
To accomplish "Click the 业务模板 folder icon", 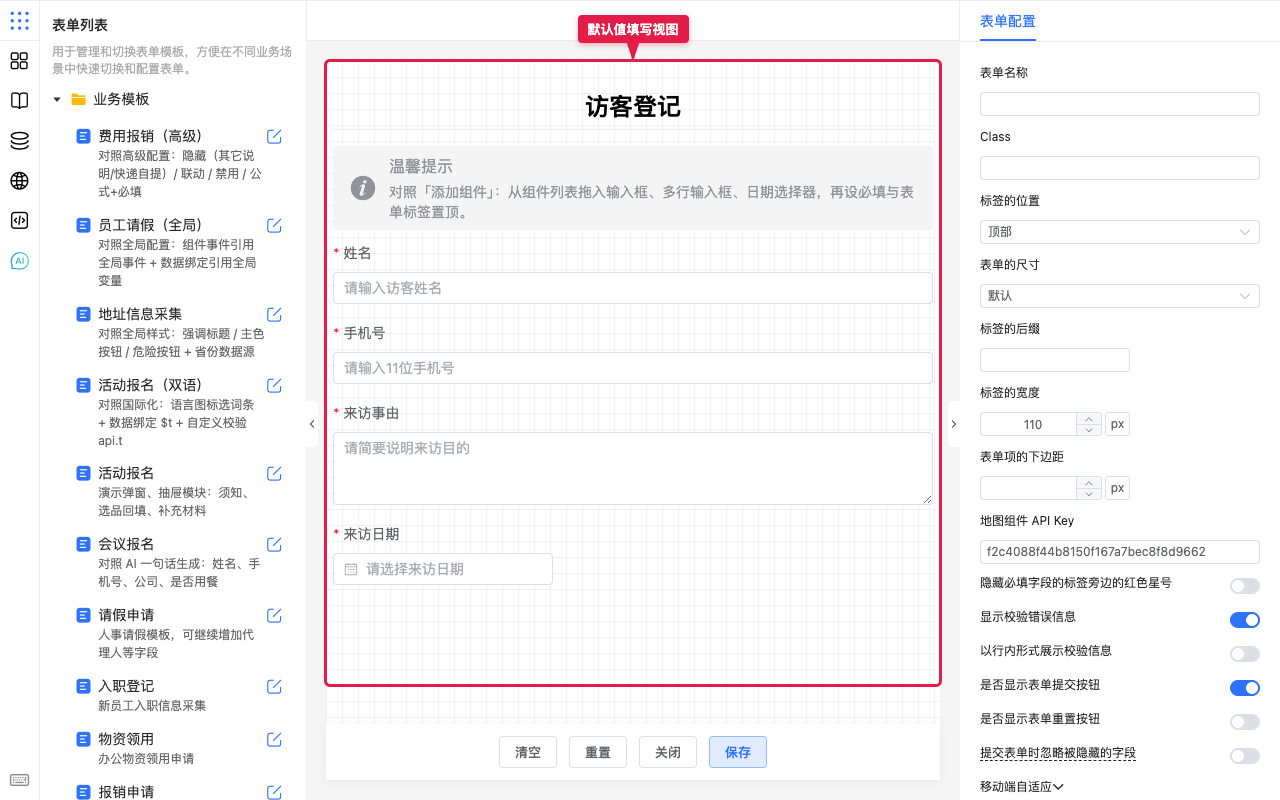I will 78,99.
